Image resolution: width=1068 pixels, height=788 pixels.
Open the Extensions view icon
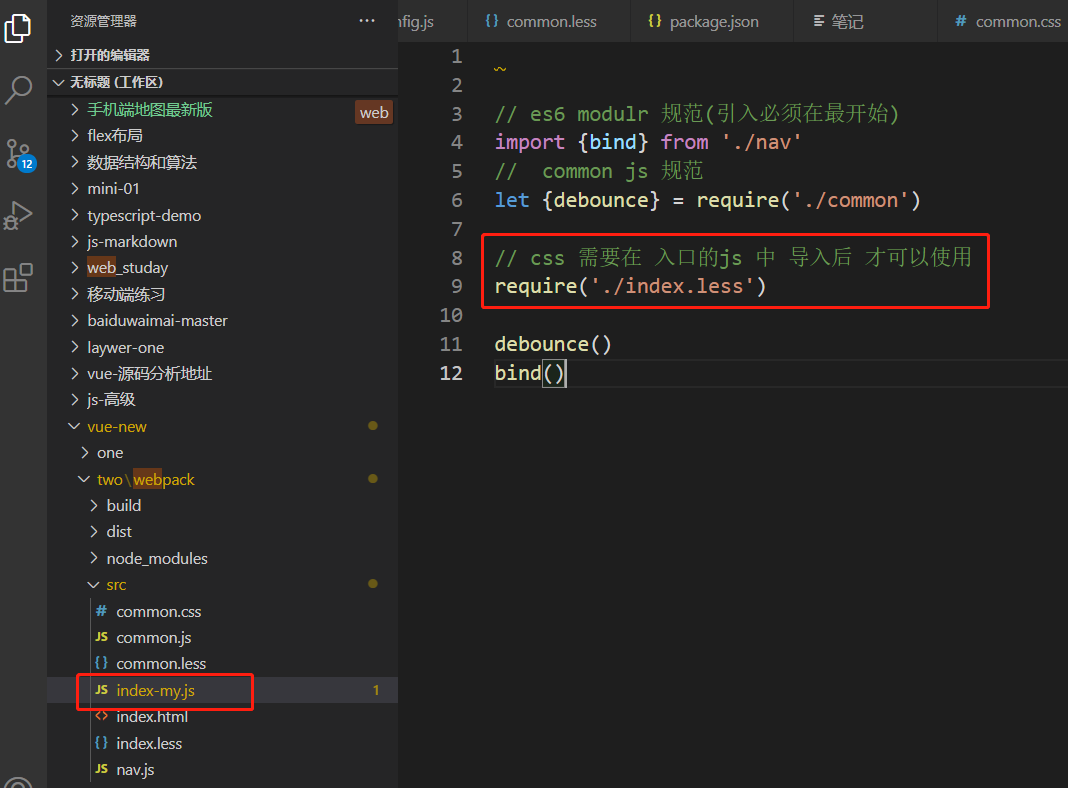click(x=18, y=277)
